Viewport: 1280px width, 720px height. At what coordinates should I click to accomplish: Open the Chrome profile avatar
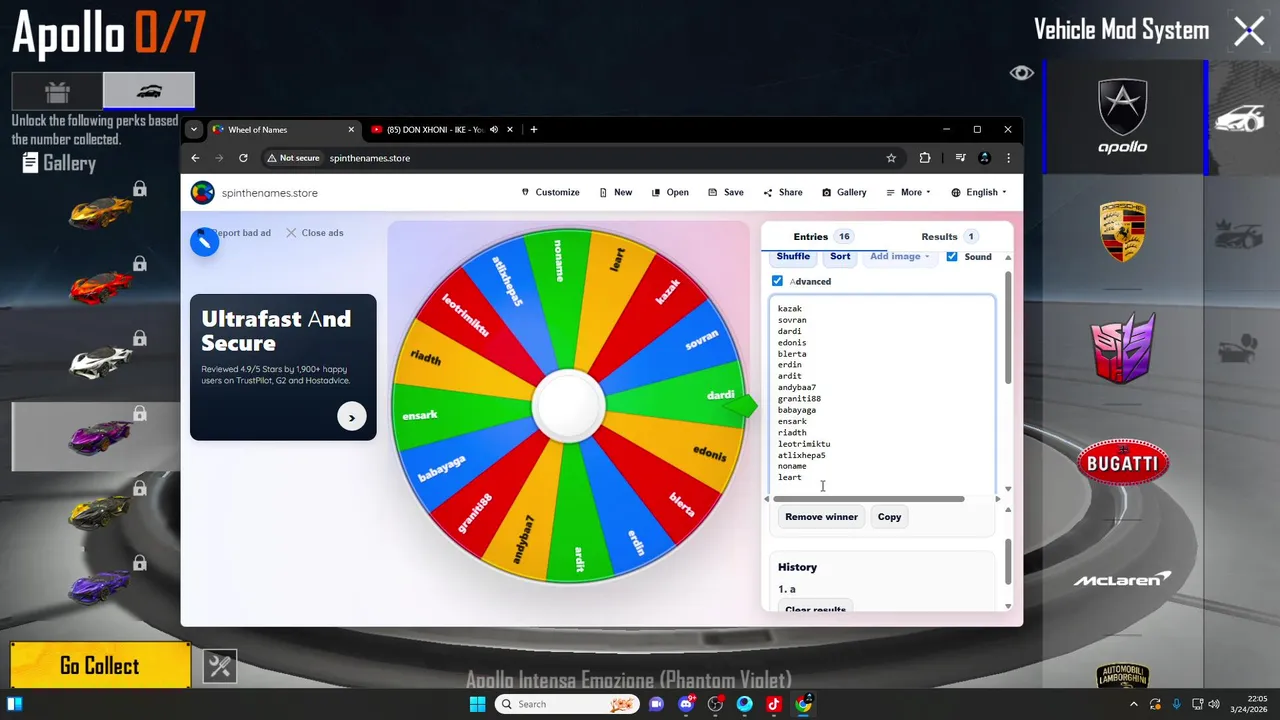(984, 158)
